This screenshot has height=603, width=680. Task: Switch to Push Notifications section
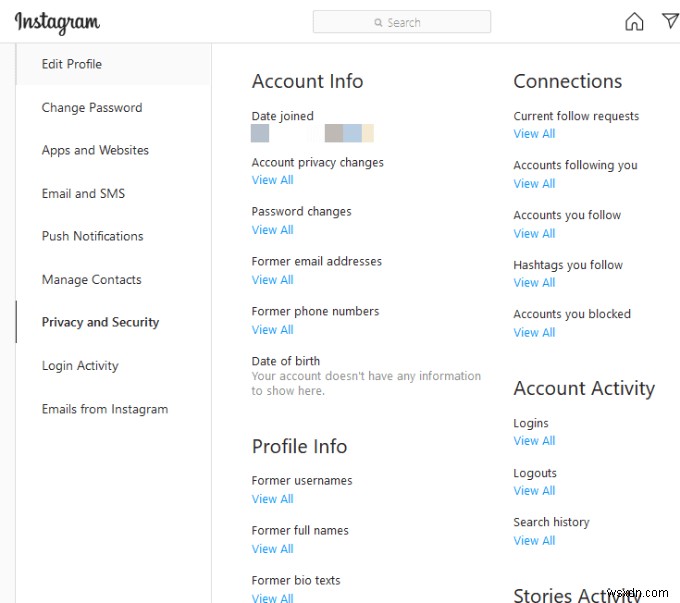(x=92, y=237)
